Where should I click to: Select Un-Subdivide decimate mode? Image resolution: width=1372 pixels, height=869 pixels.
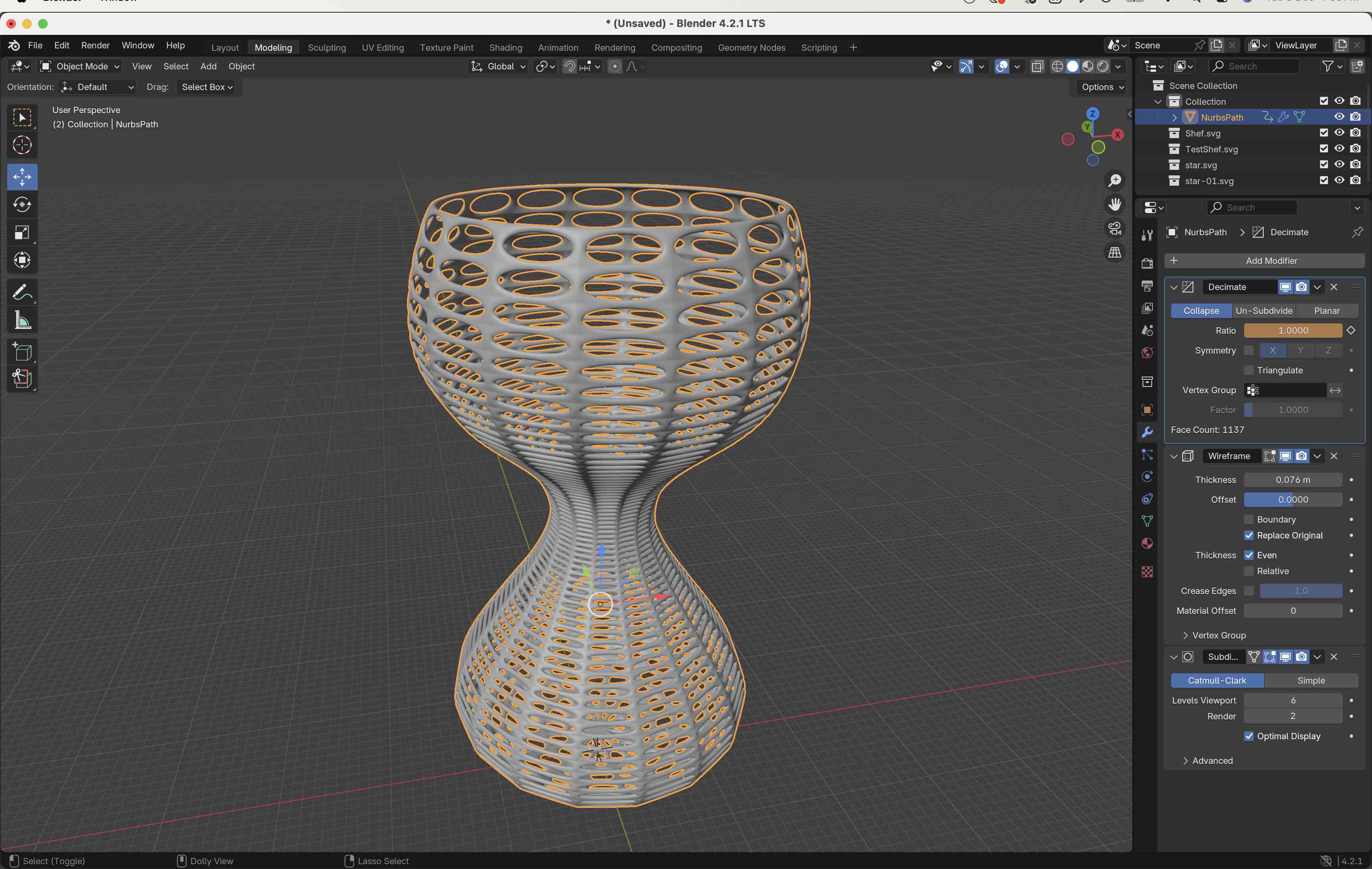(x=1264, y=311)
